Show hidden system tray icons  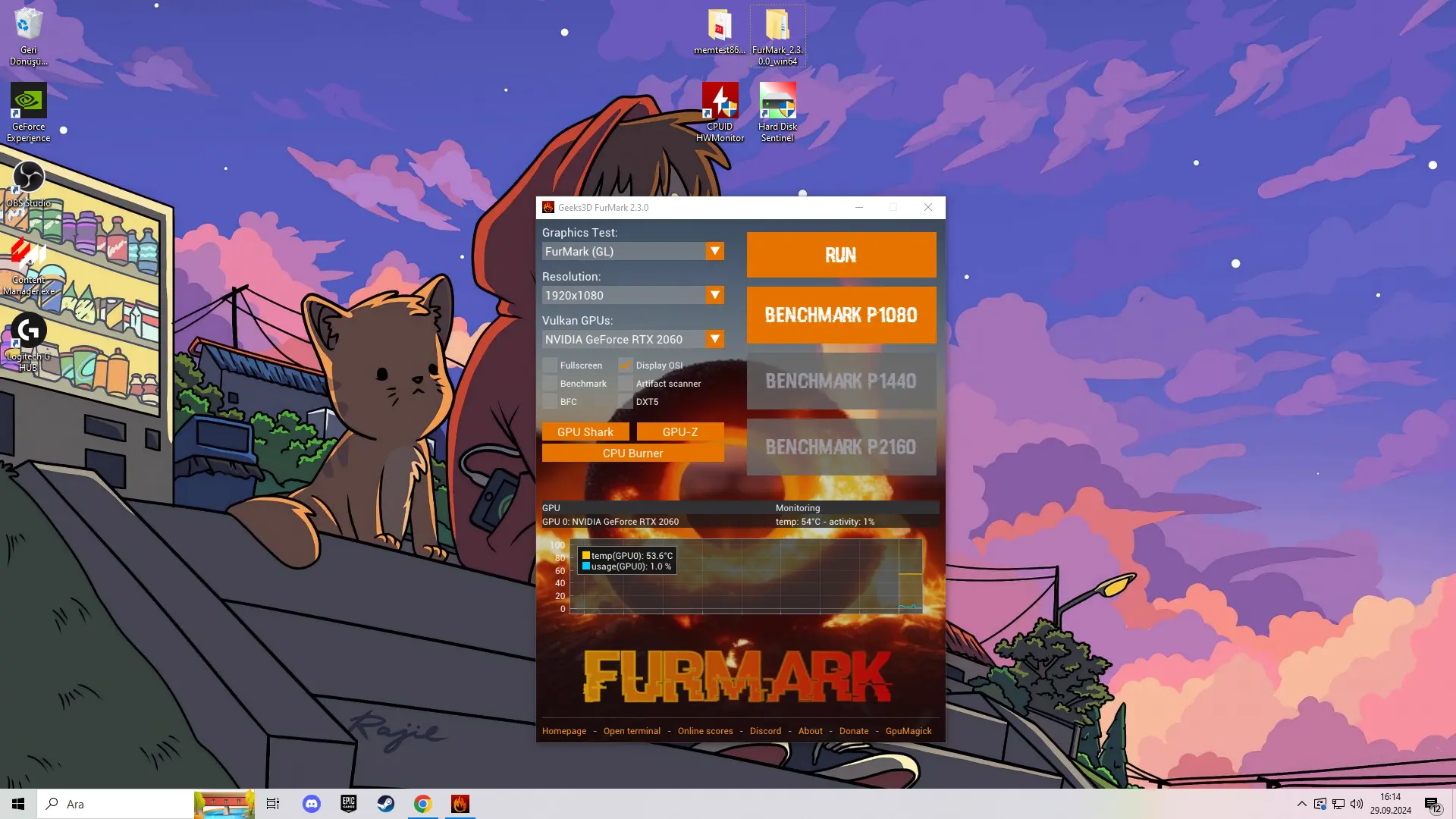1302,804
